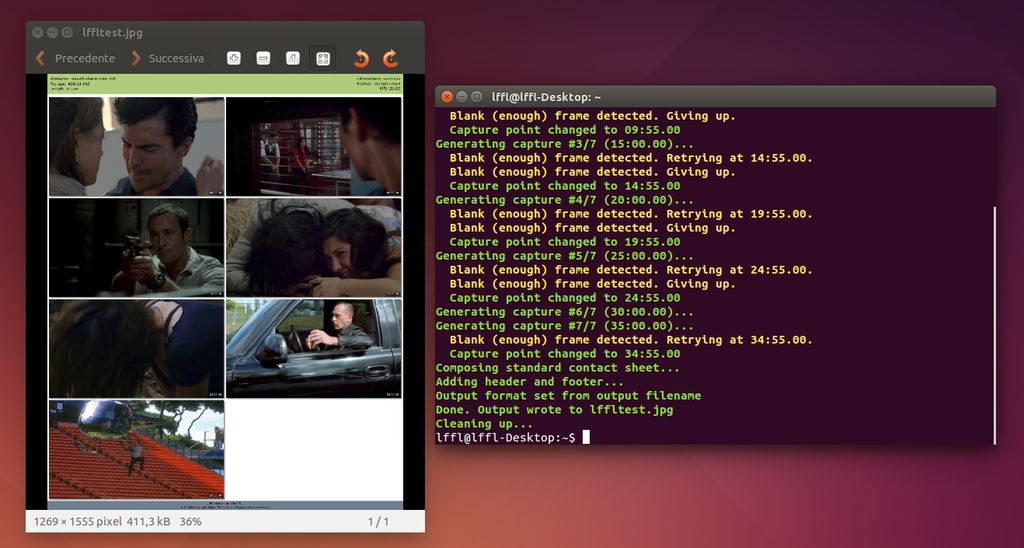
Task: Click the orange stadium seats frame
Action: pos(136,450)
